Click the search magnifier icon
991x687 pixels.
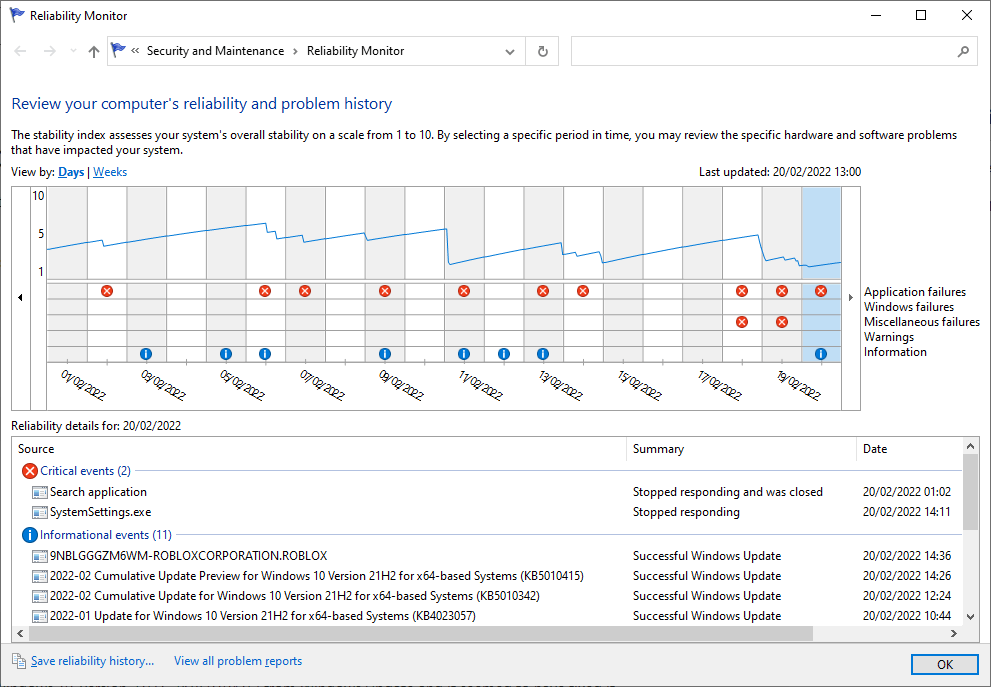tap(963, 51)
